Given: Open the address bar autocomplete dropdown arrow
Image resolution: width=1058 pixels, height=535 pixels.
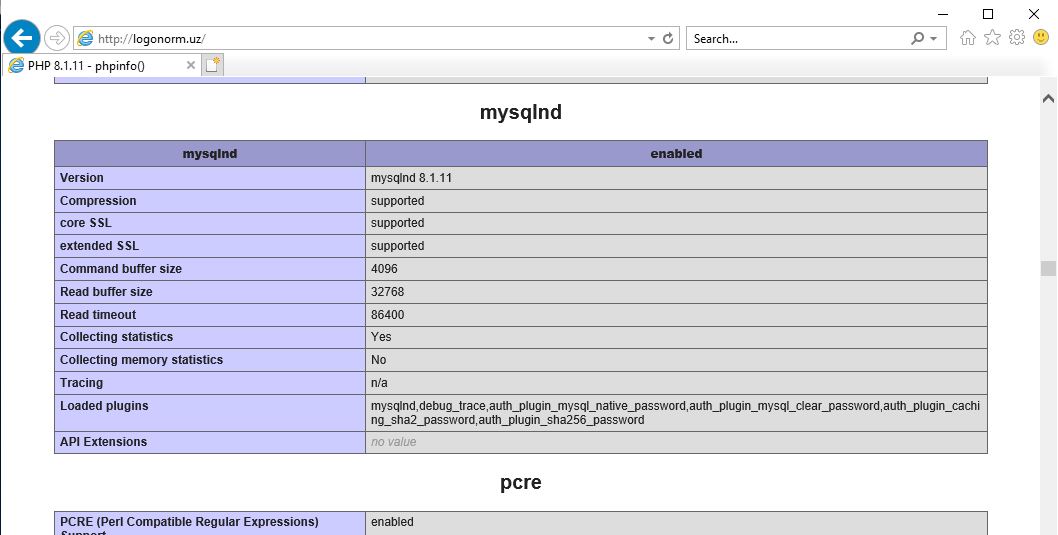Looking at the screenshot, I should pyautogui.click(x=651, y=39).
